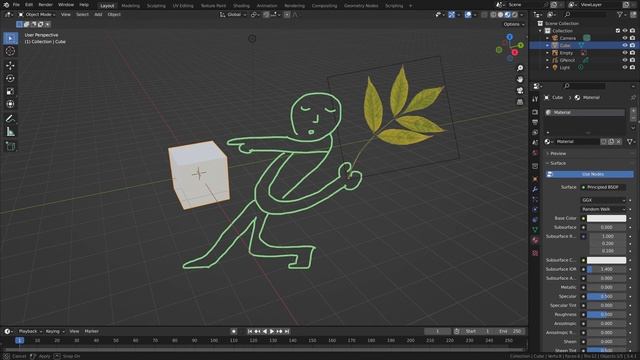
Task: Adjust the Roughness slider
Action: click(606, 315)
